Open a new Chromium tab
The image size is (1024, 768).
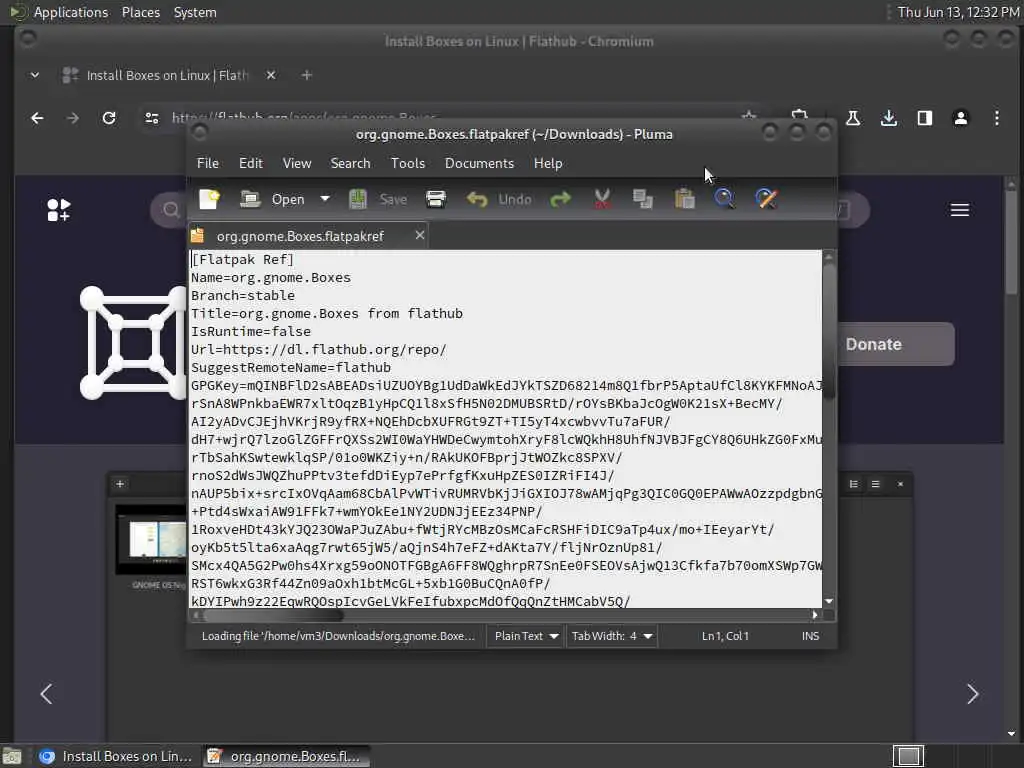click(306, 75)
